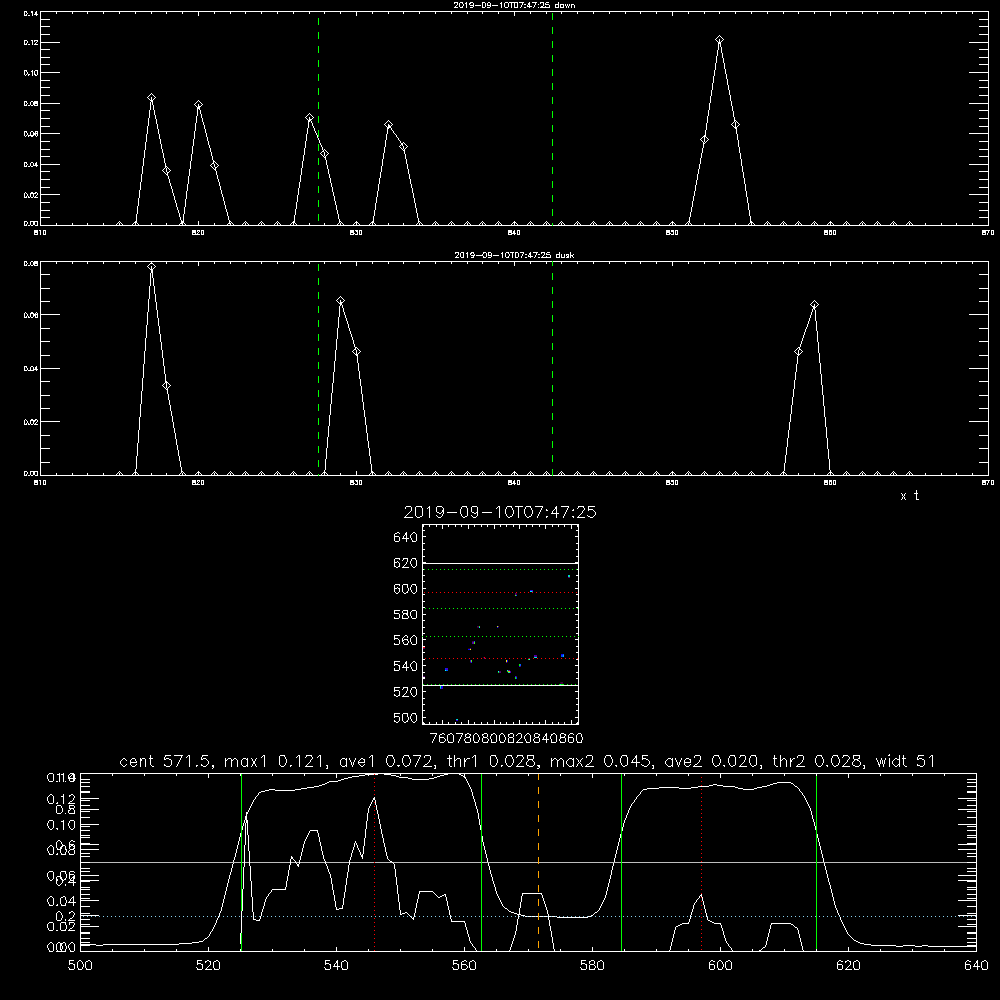Click the top plot title ending in "dawn"
This screenshot has height=1000, width=1000.
click(x=514, y=5)
